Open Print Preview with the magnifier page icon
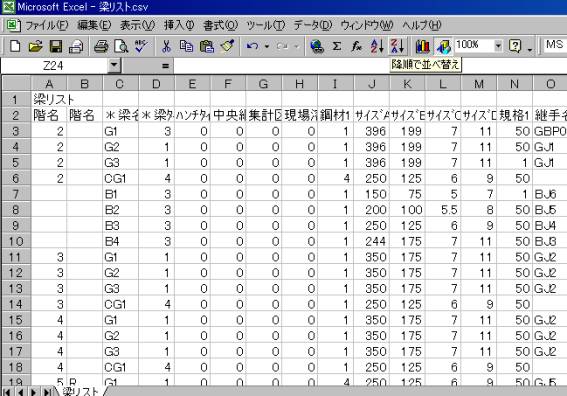This screenshot has height=396, width=567. [x=121, y=46]
